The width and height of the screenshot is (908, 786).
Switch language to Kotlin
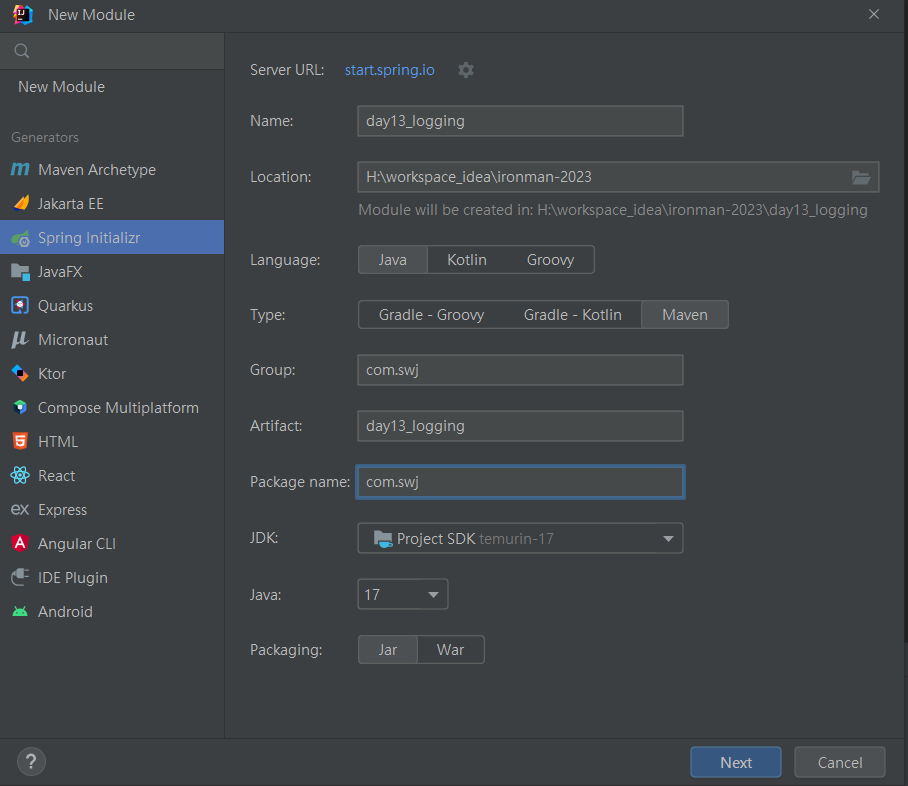click(467, 260)
